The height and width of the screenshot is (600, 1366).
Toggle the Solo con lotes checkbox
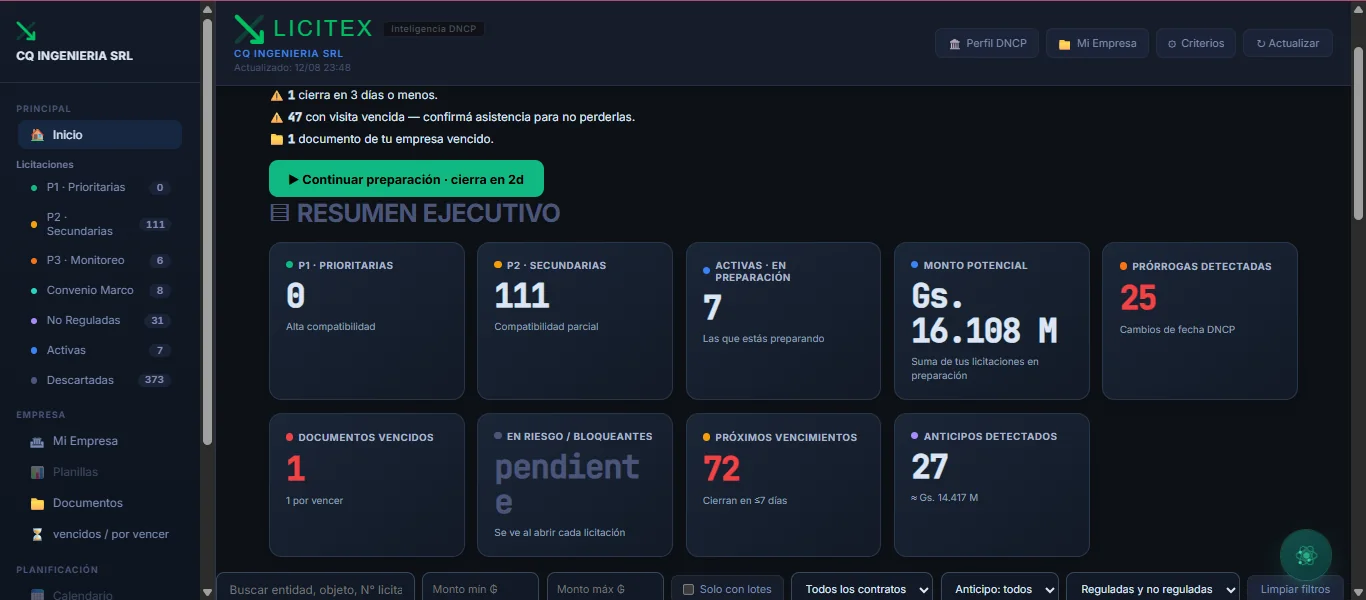688,589
